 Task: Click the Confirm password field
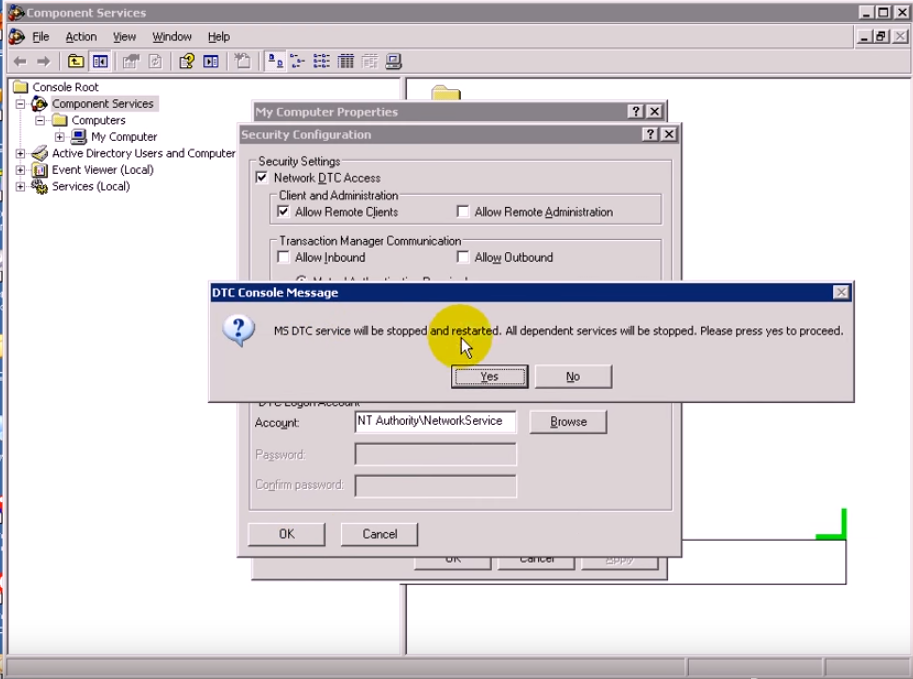[435, 485]
